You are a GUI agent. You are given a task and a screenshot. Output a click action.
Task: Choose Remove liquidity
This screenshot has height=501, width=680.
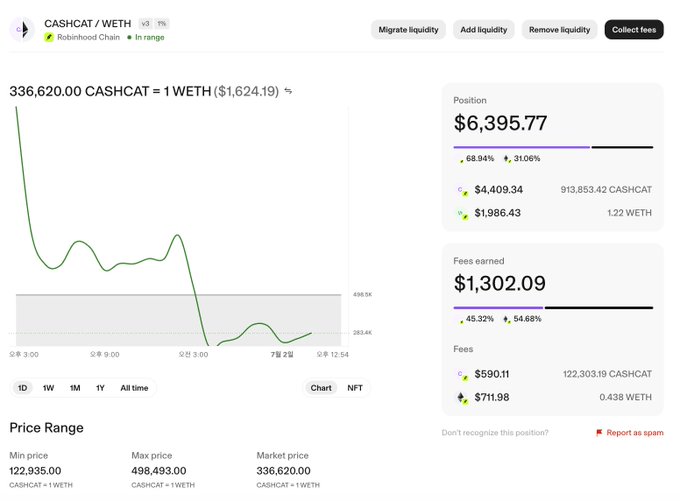559,29
